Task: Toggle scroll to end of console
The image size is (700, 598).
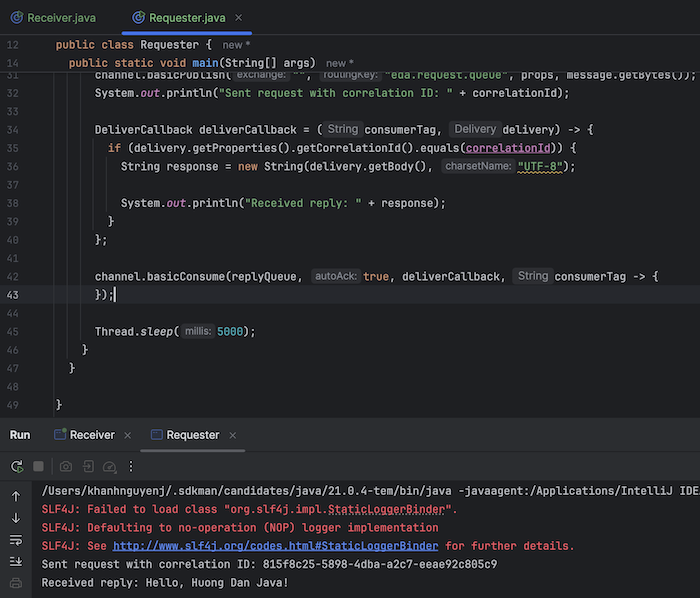Action: pyautogui.click(x=16, y=561)
